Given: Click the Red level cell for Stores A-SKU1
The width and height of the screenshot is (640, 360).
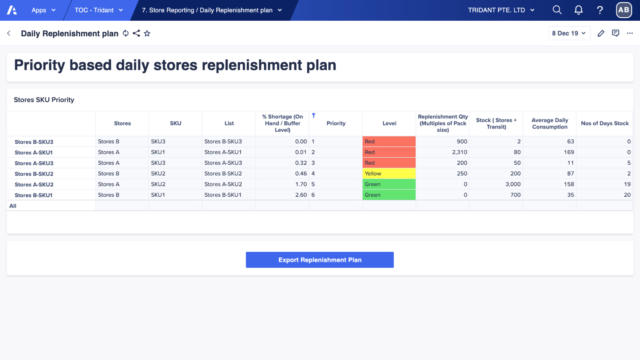Looking at the screenshot, I should [x=389, y=152].
